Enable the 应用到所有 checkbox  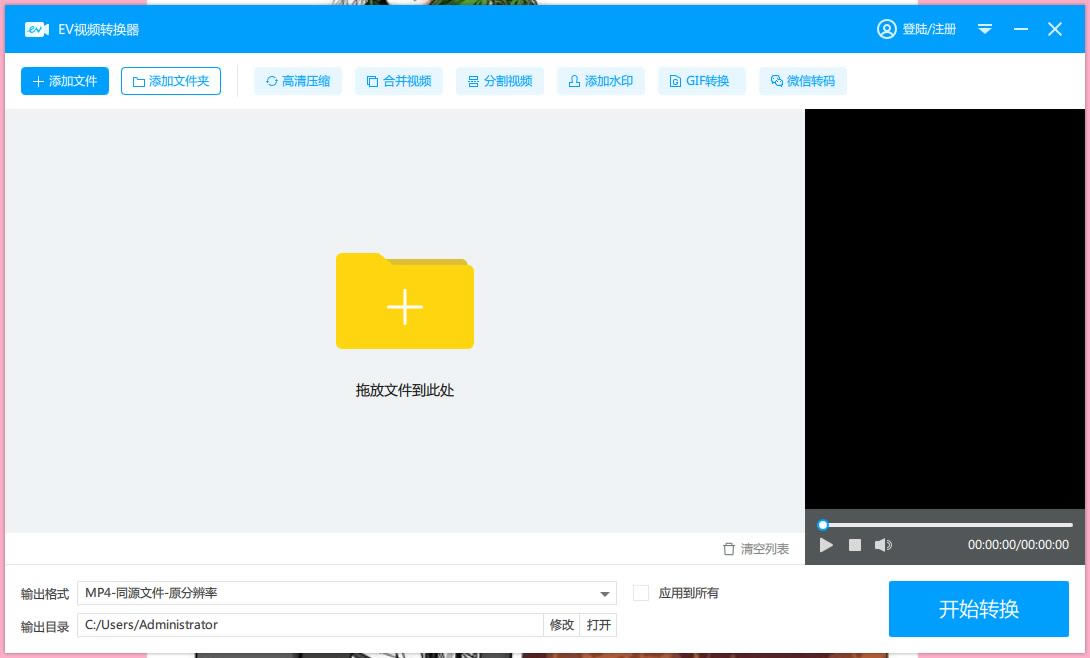[641, 592]
